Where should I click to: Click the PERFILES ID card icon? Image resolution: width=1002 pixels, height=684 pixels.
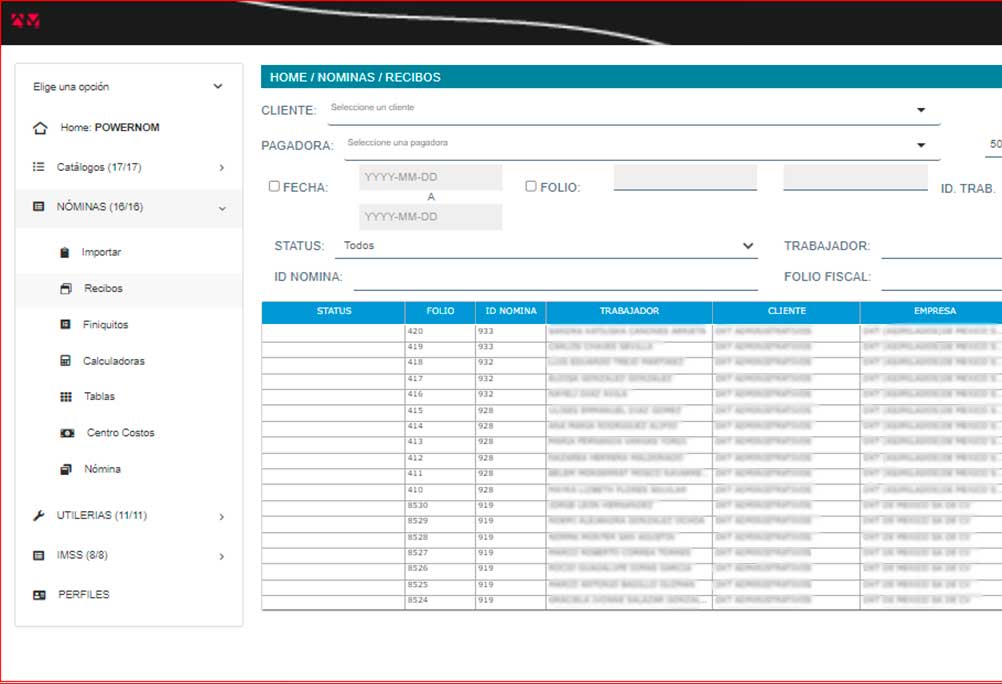[x=39, y=595]
